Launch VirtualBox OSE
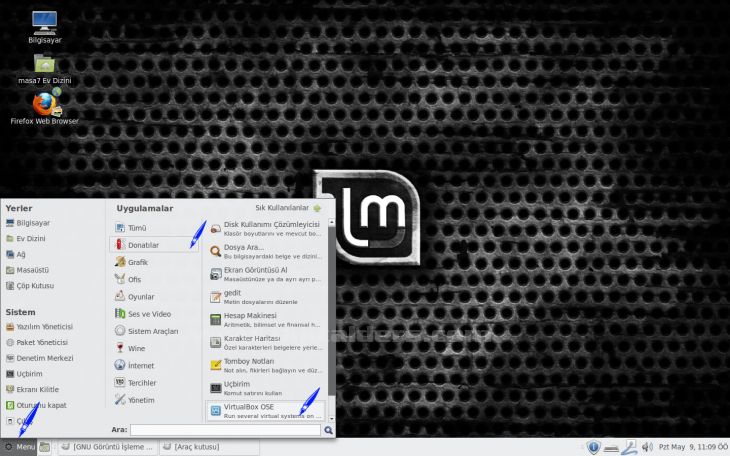 265,411
